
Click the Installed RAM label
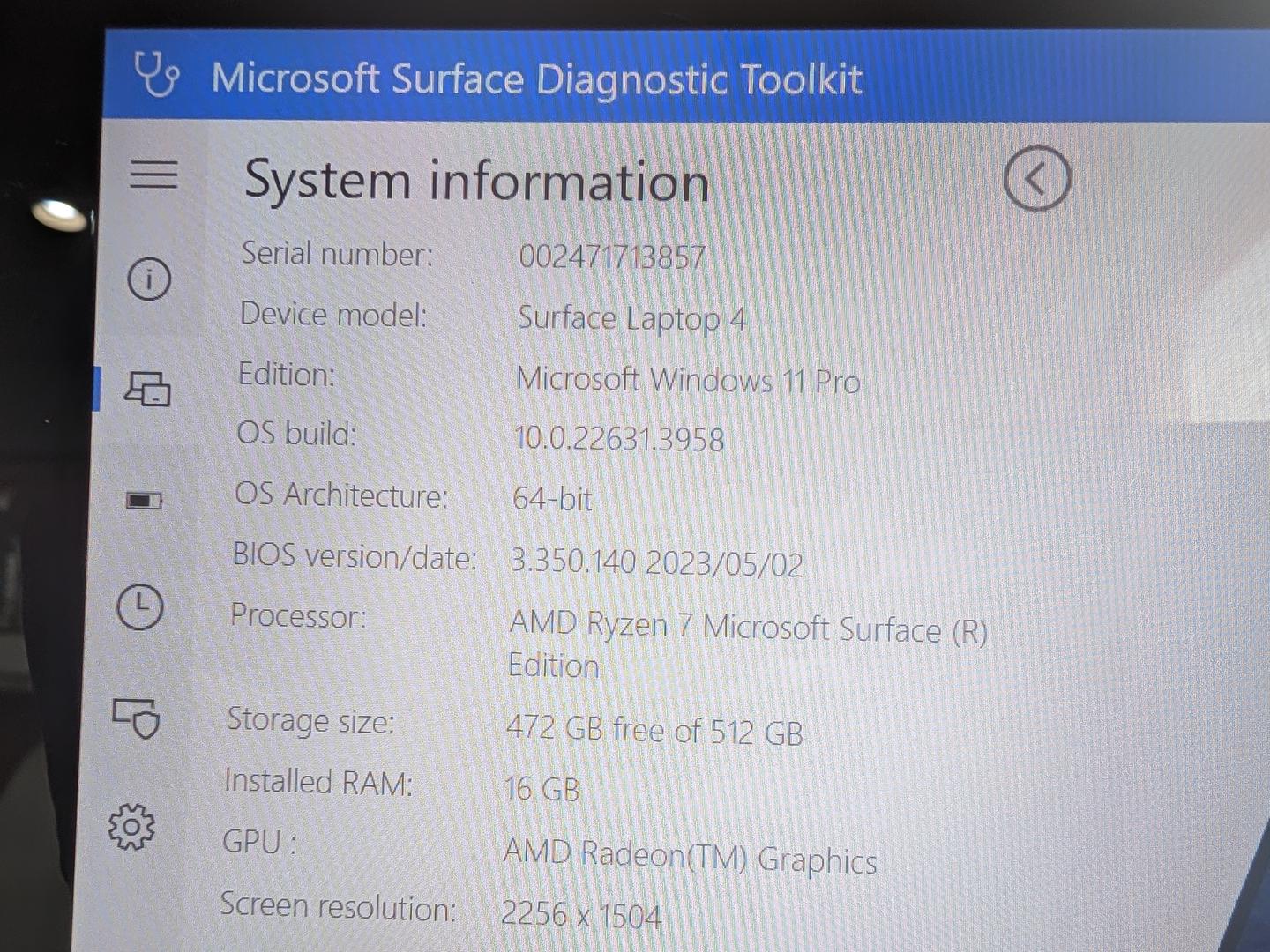pyautogui.click(x=318, y=782)
